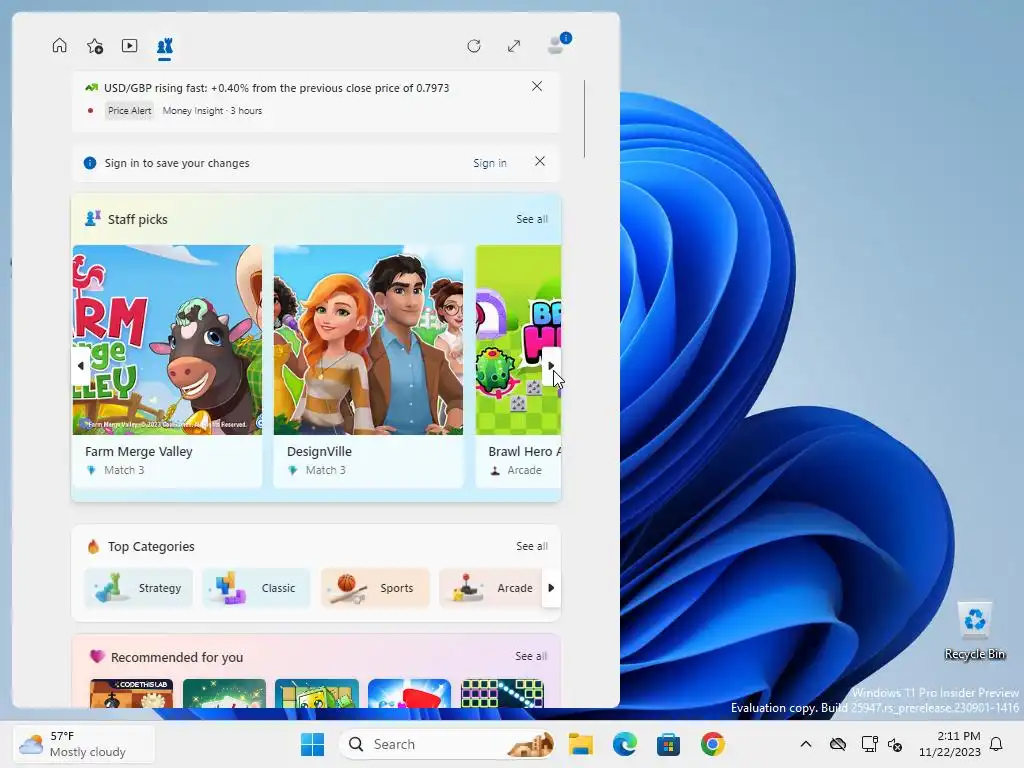
Task: Close the sign-in reminder banner
Action: (539, 161)
